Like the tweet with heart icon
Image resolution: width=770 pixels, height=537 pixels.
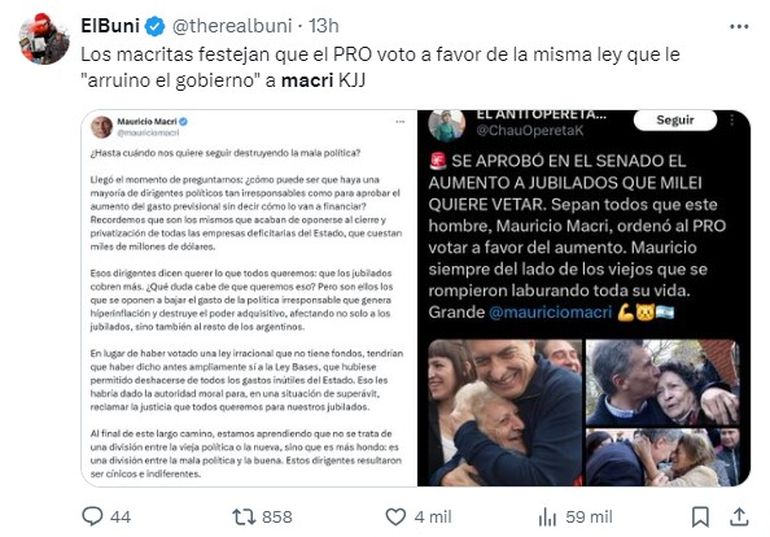395,517
